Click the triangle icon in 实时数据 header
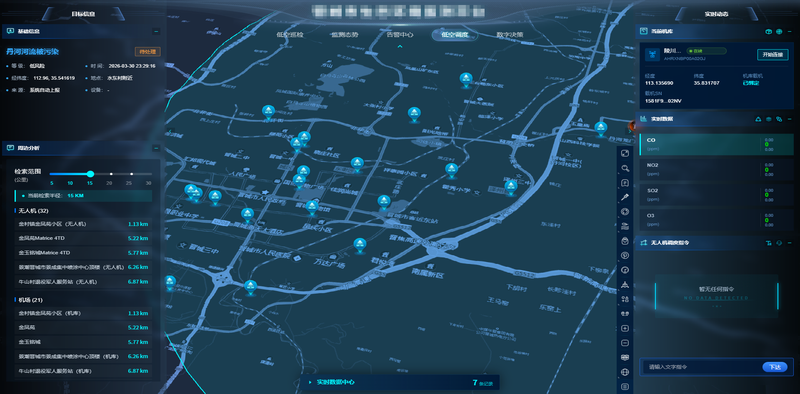The width and height of the screenshot is (800, 394). pyautogui.click(x=758, y=119)
